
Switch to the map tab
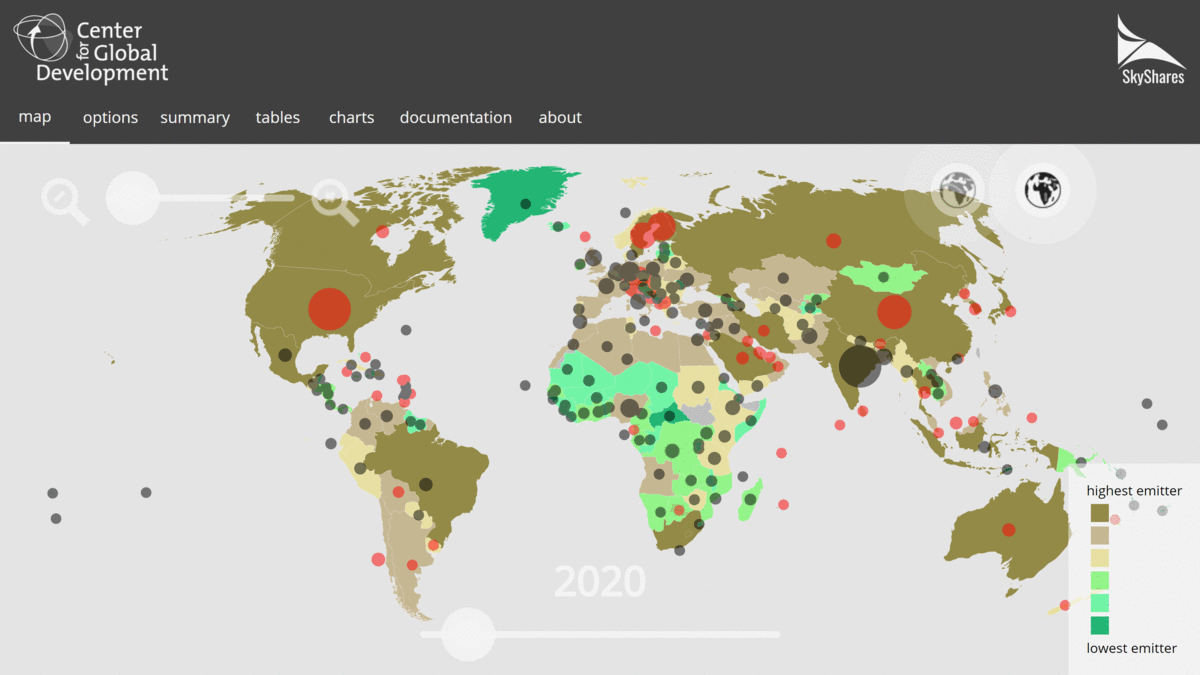[x=35, y=117]
